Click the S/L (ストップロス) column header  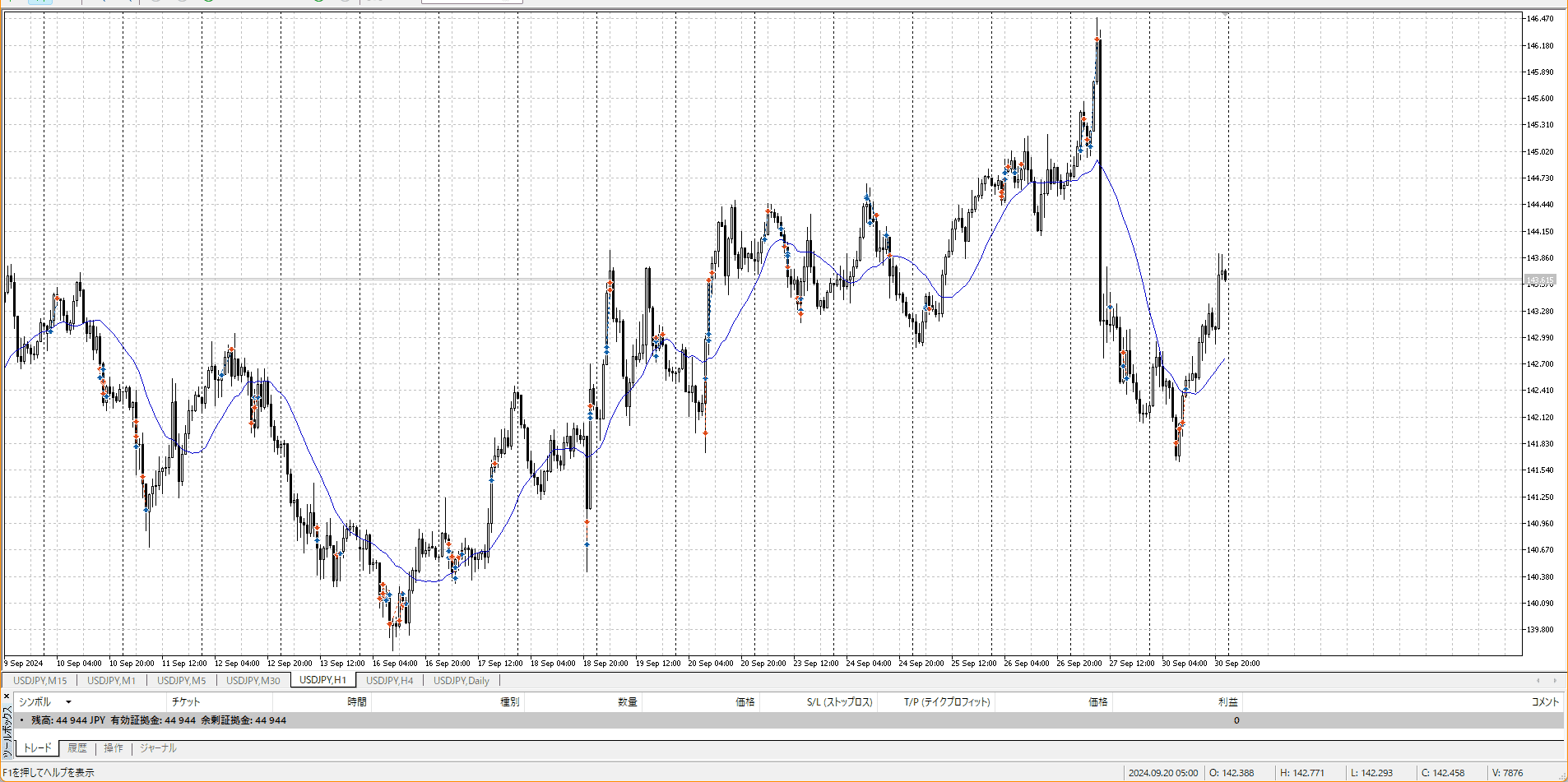839,702
